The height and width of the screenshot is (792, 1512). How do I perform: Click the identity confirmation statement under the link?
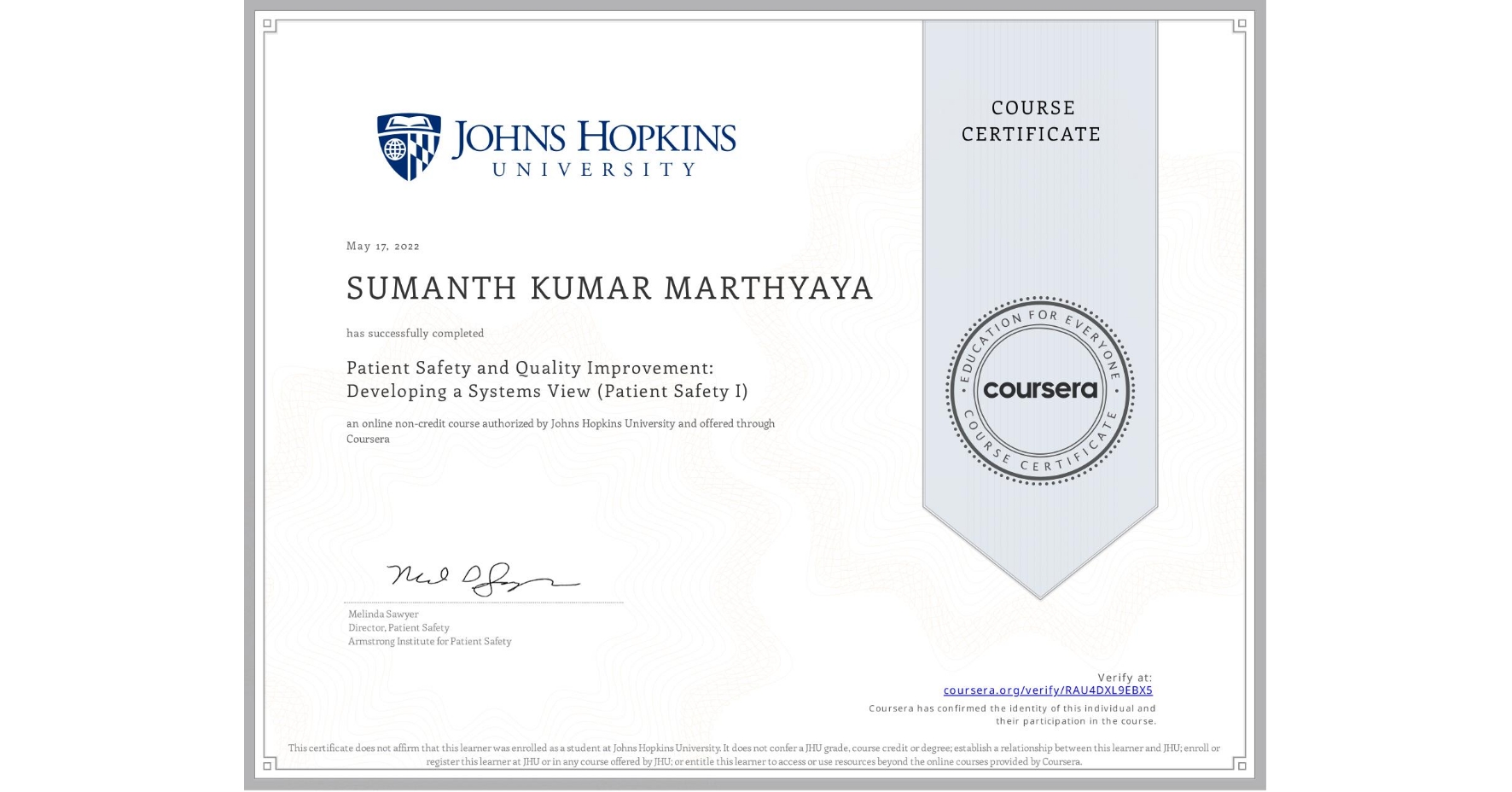(1012, 713)
